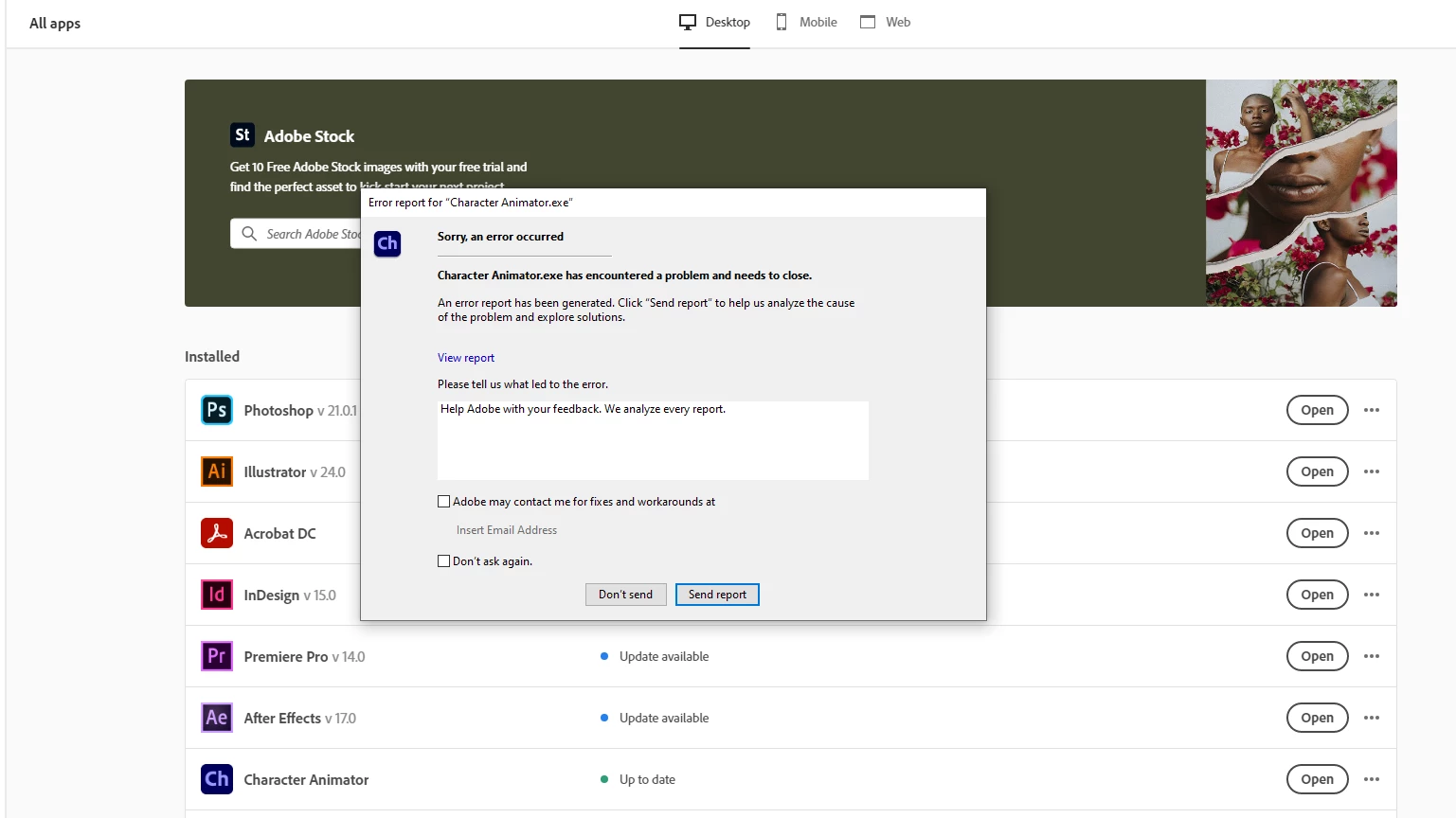Switch to the Mobile tab

tap(806, 23)
